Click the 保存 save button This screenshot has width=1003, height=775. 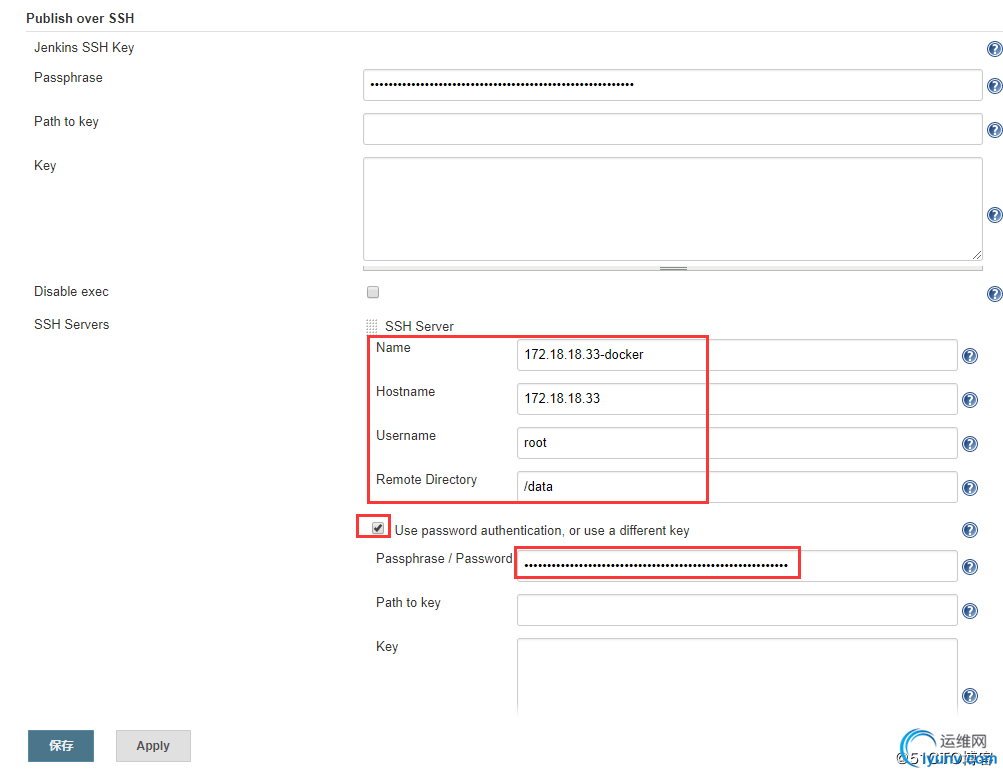click(x=61, y=746)
